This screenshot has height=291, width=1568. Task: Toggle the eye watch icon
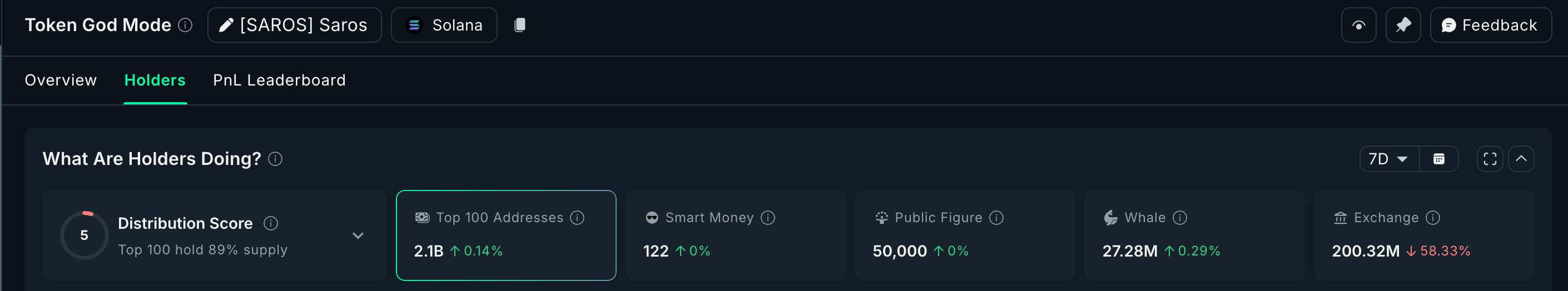click(1358, 25)
